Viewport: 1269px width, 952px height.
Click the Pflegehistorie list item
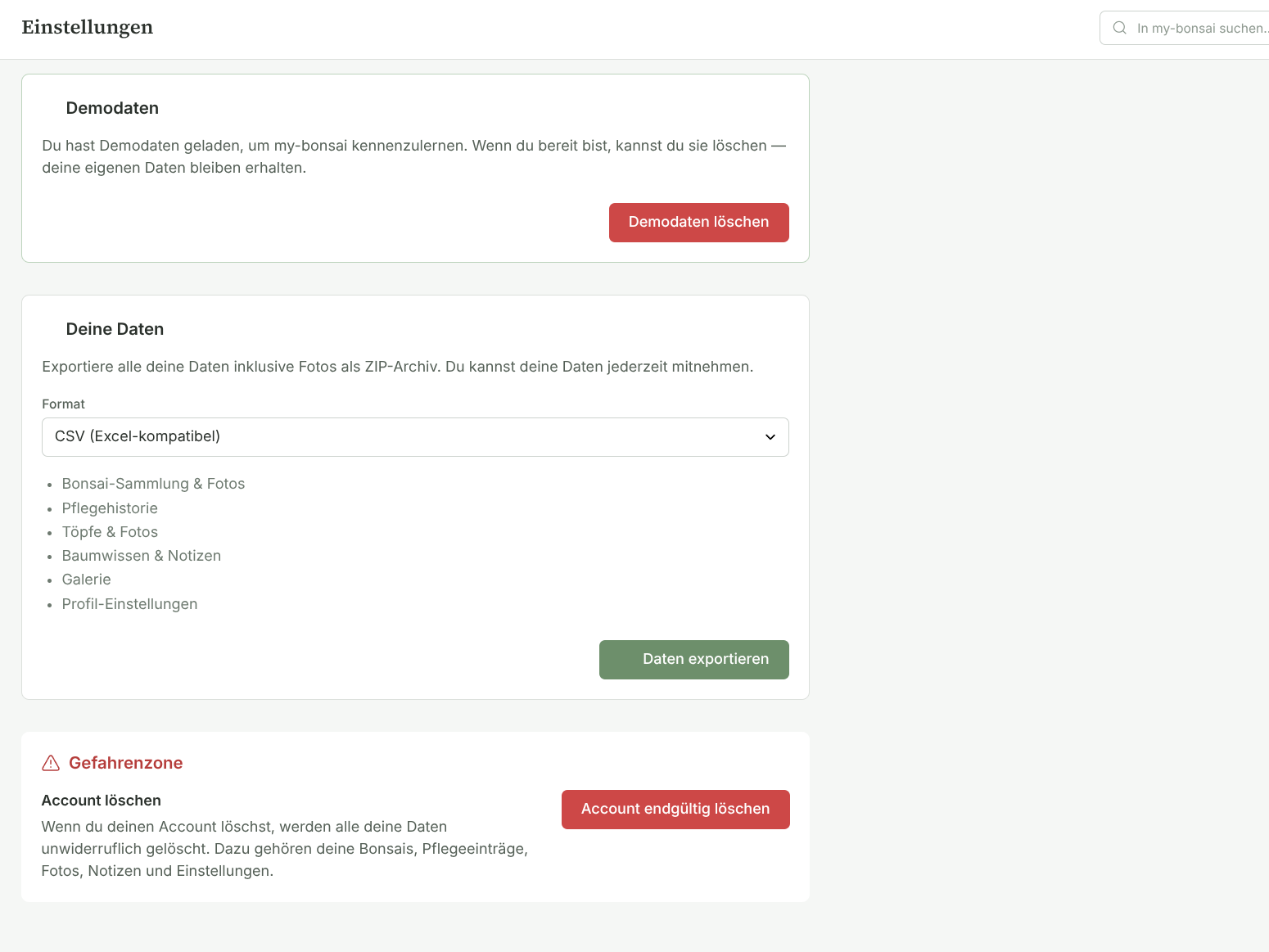tap(110, 508)
